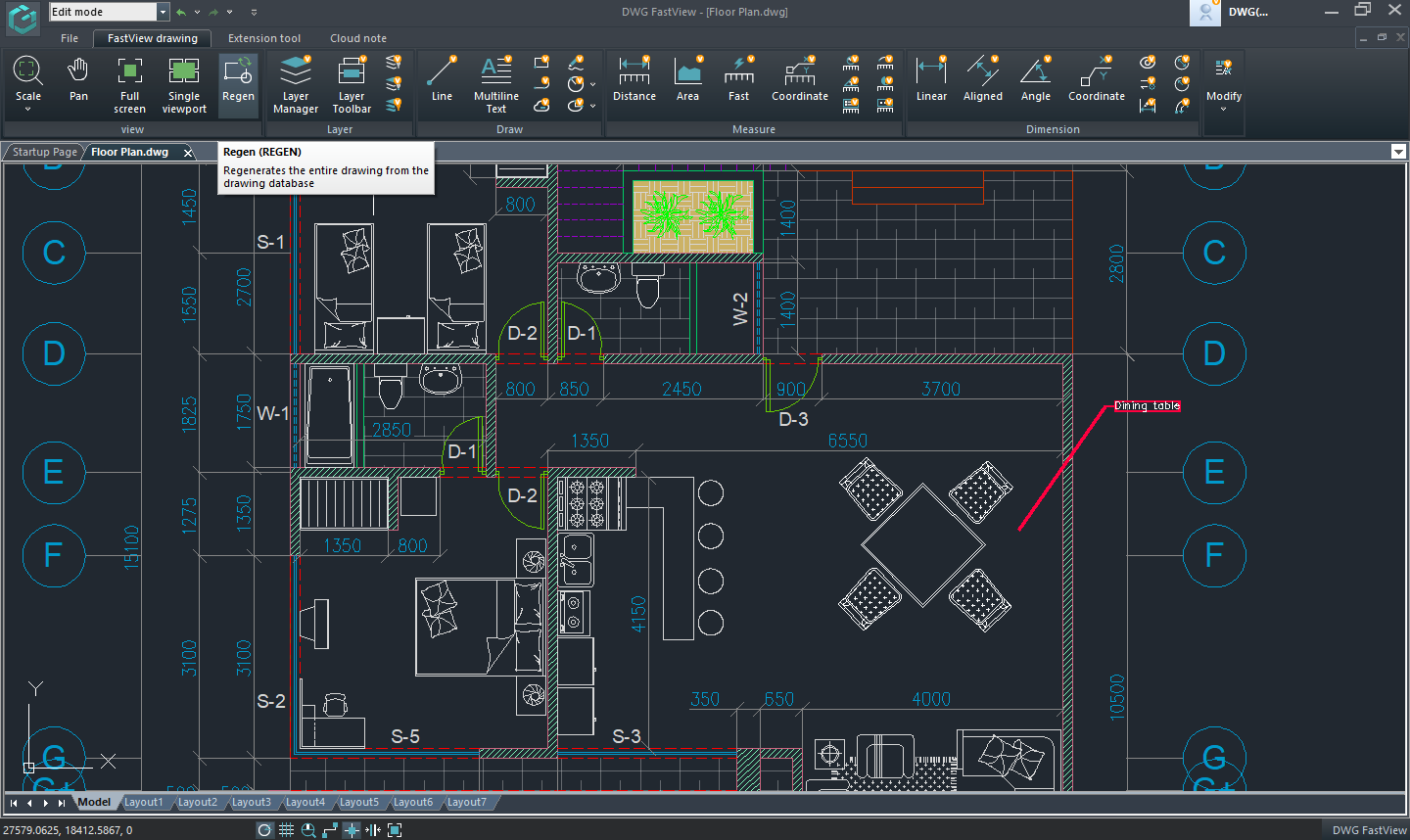Click the user account avatar icon
The width and height of the screenshot is (1410, 840).
(x=1204, y=13)
